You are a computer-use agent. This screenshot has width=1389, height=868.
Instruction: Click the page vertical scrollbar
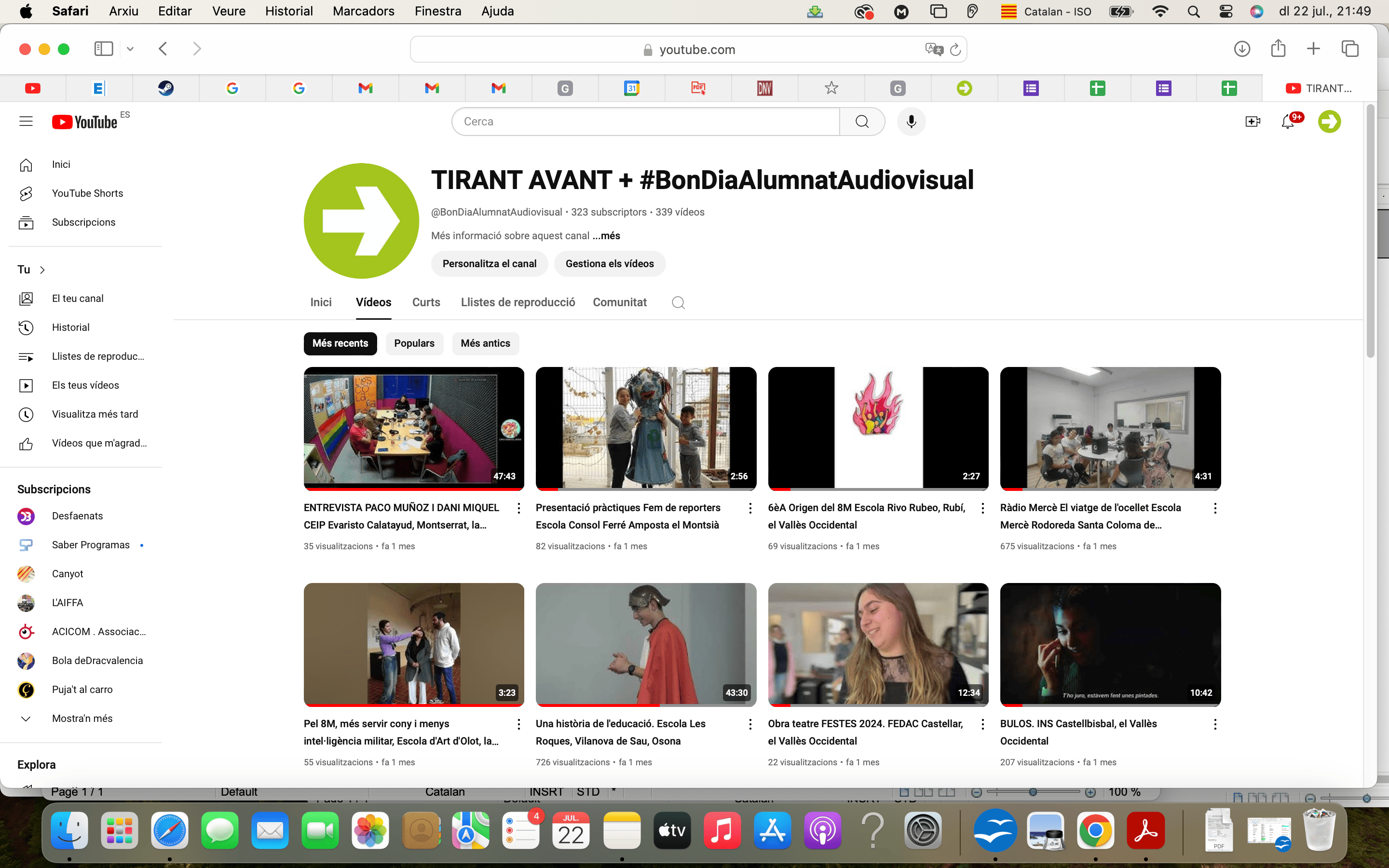tap(1371, 232)
